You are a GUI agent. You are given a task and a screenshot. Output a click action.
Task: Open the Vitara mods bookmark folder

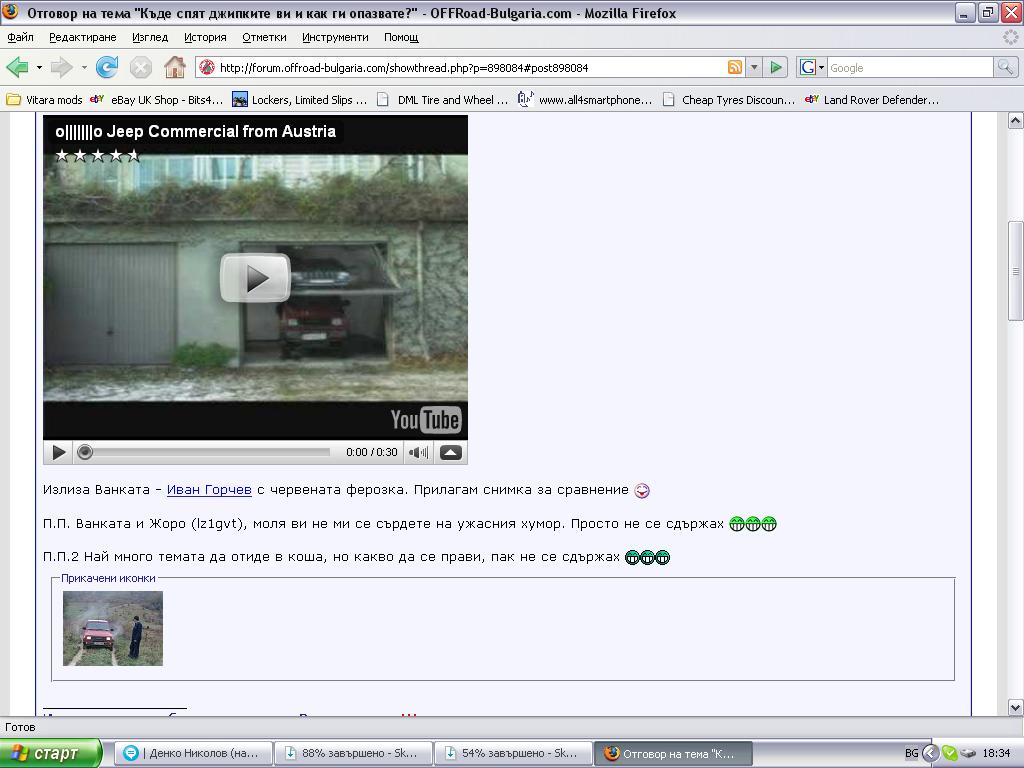click(x=44, y=100)
